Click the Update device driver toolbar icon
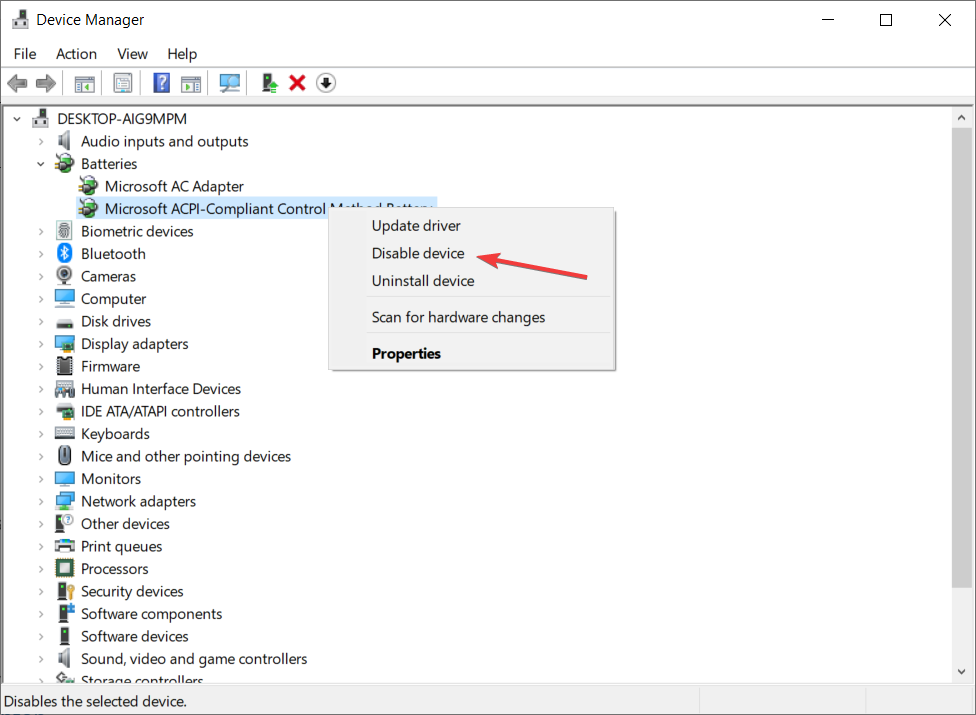 [x=269, y=83]
